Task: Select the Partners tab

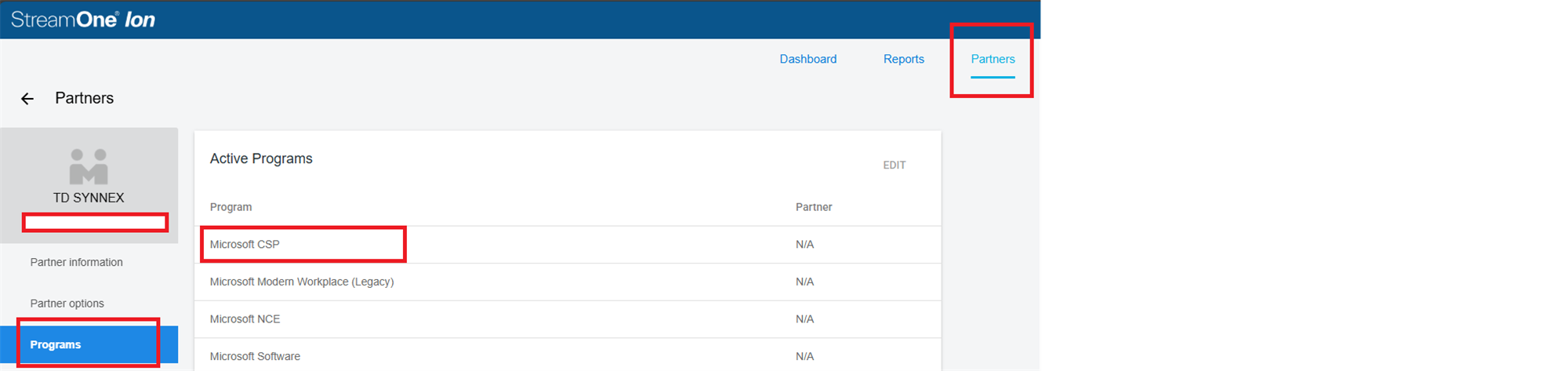Action: 993,59
